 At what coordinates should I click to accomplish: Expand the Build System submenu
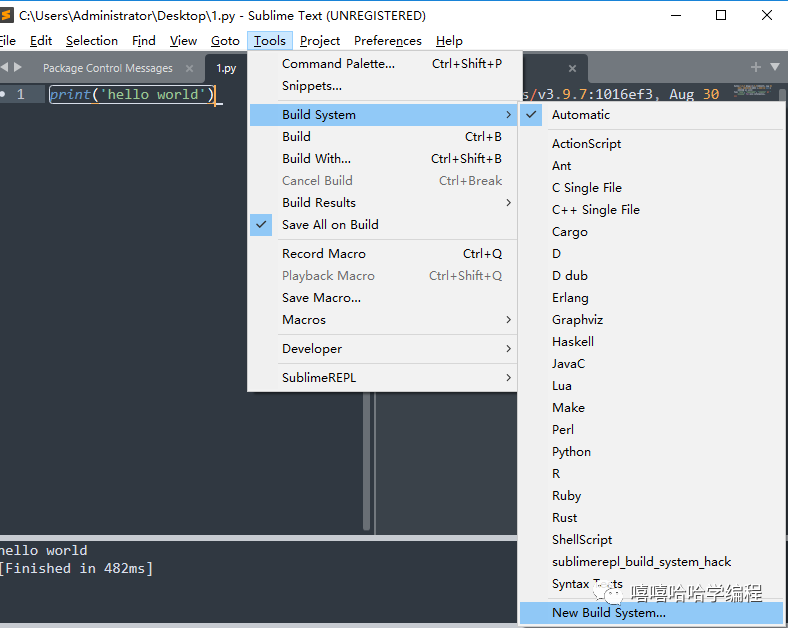[382, 115]
